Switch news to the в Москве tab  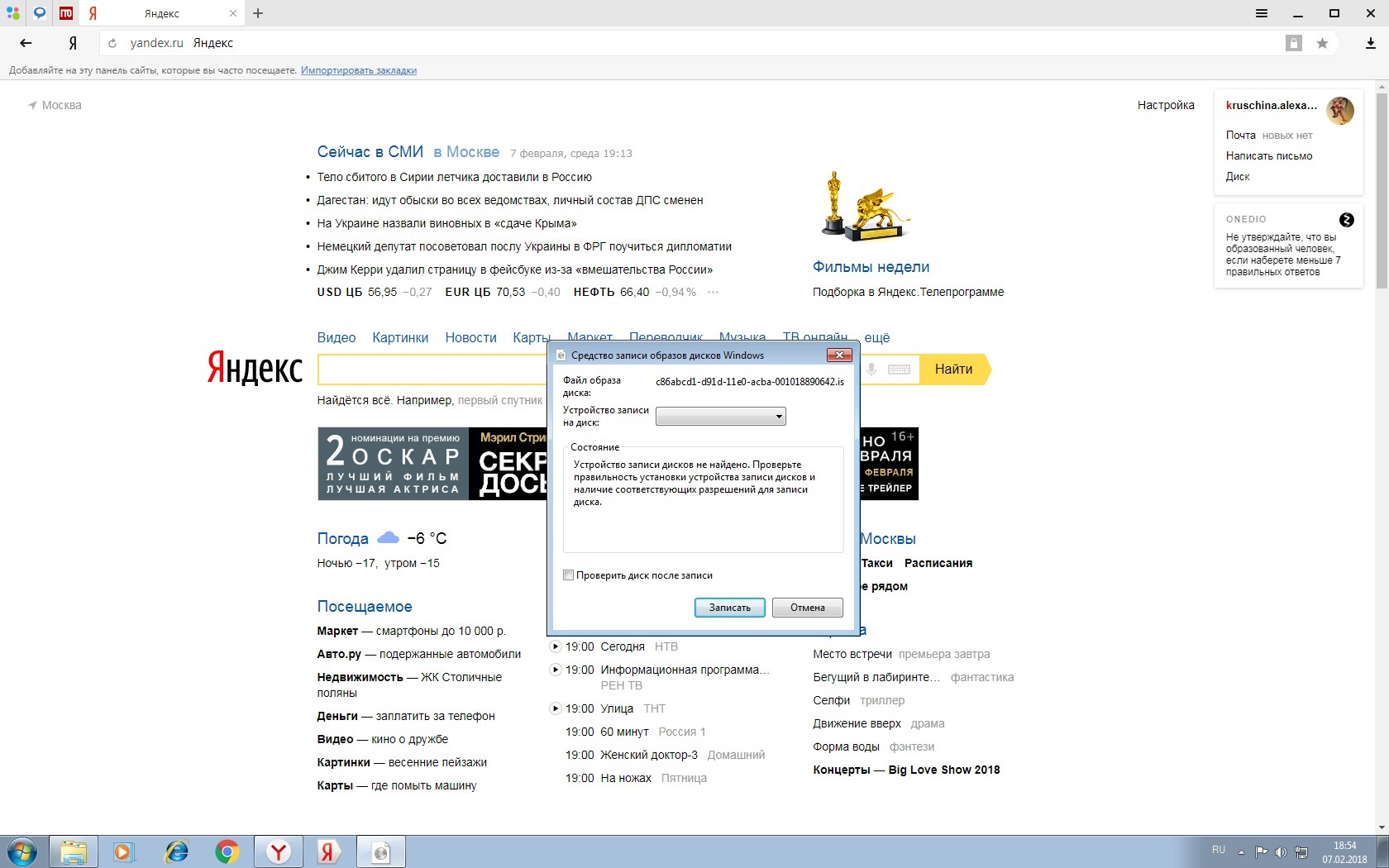point(466,152)
